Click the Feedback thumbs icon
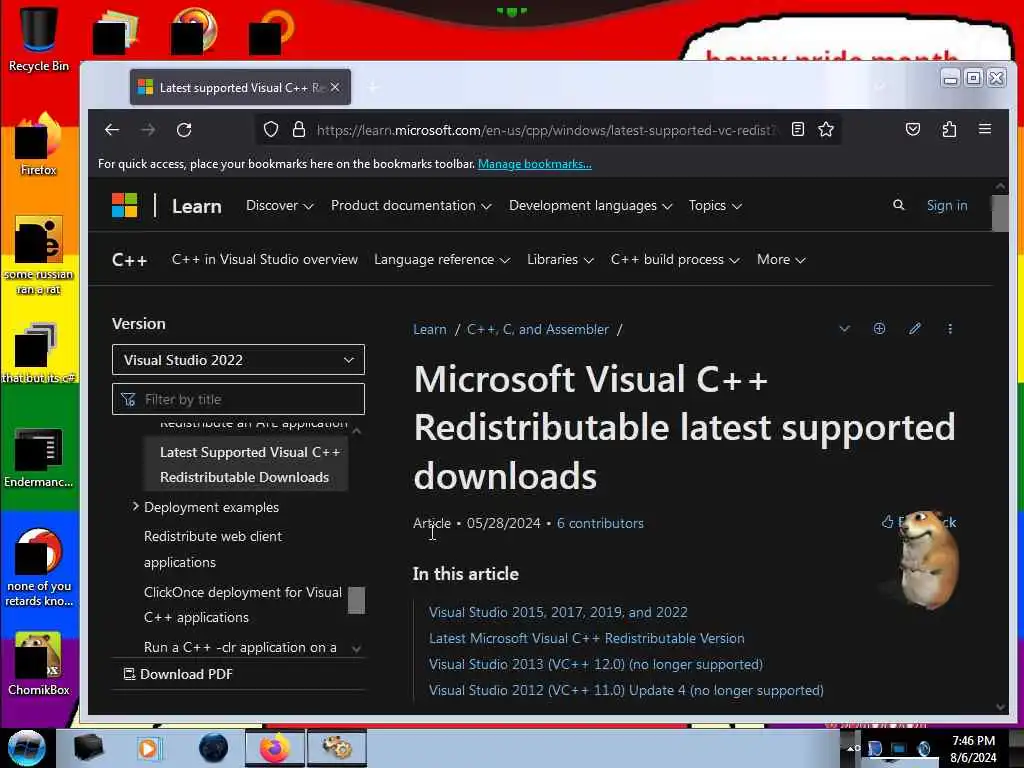This screenshot has width=1024, height=768. click(x=888, y=522)
